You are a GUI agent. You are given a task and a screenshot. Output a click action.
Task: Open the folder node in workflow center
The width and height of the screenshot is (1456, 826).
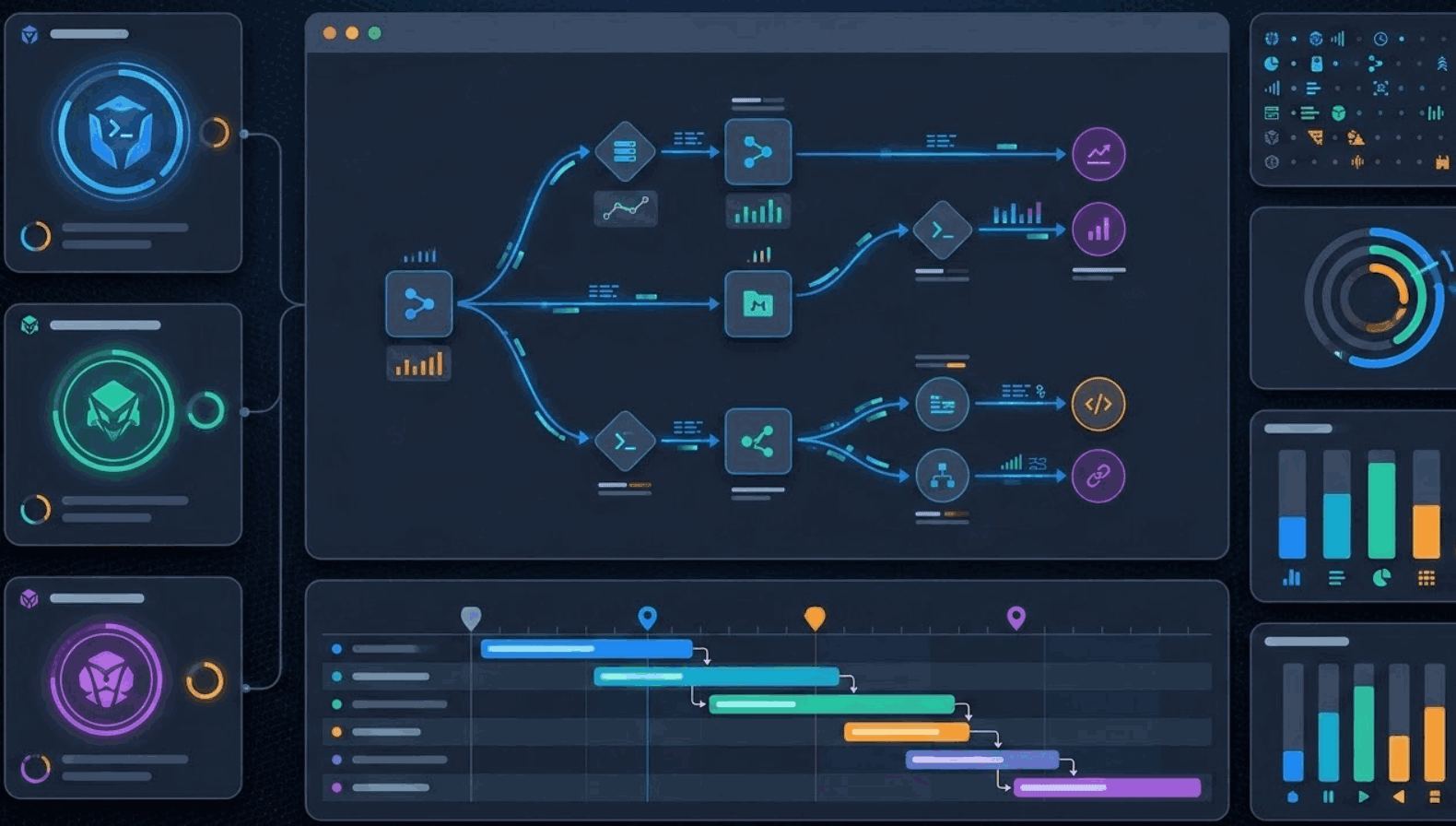click(757, 304)
